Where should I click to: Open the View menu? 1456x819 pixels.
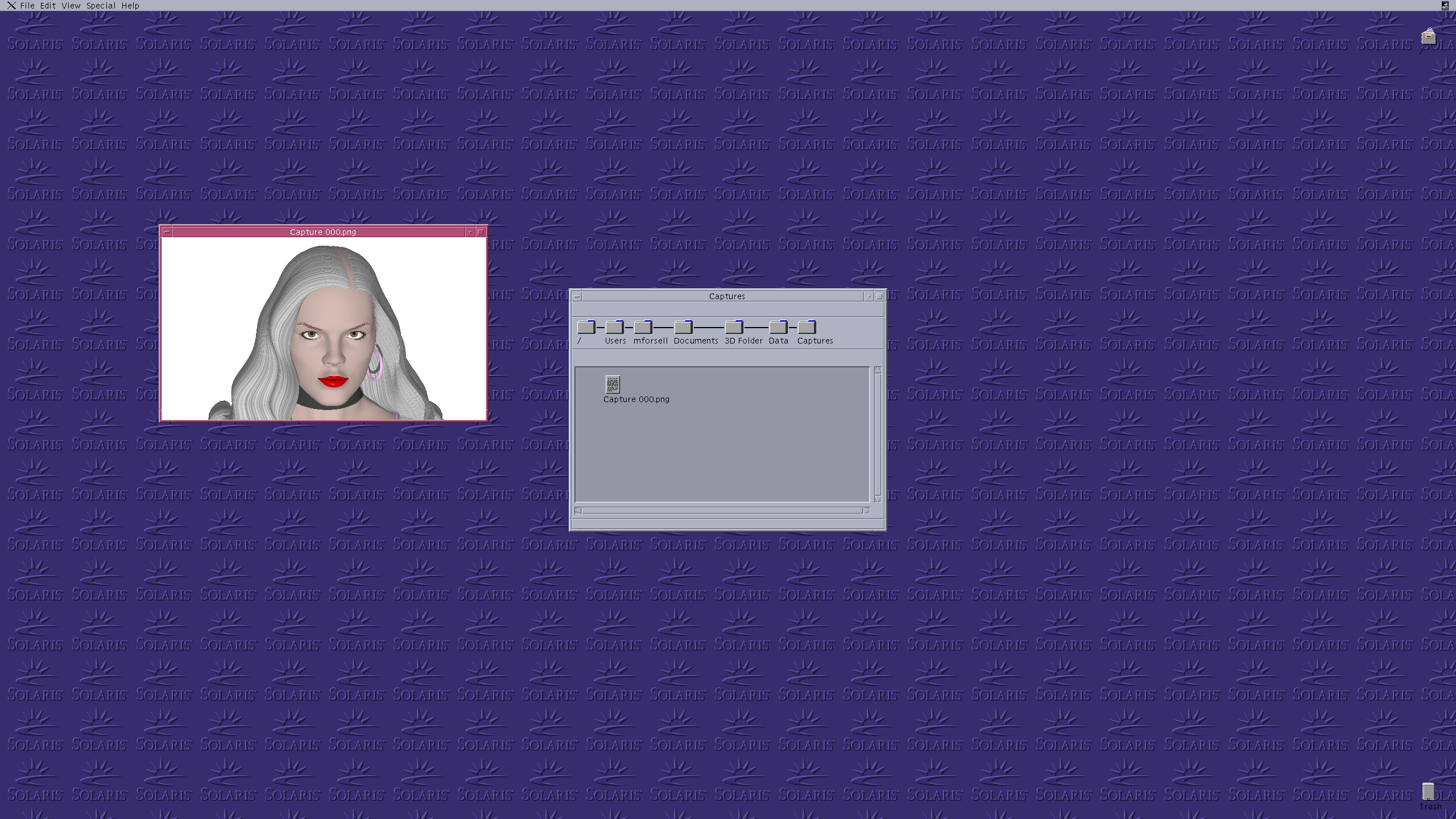point(71,6)
